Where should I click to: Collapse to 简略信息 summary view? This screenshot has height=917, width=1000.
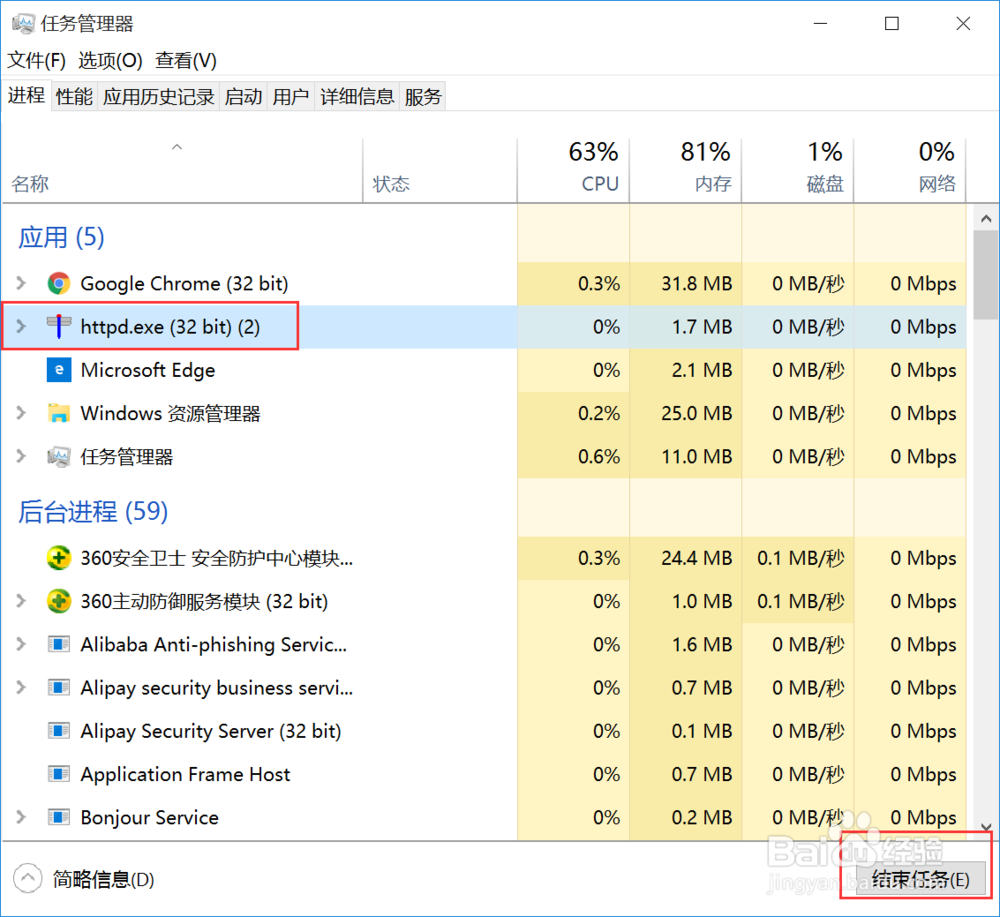84,879
